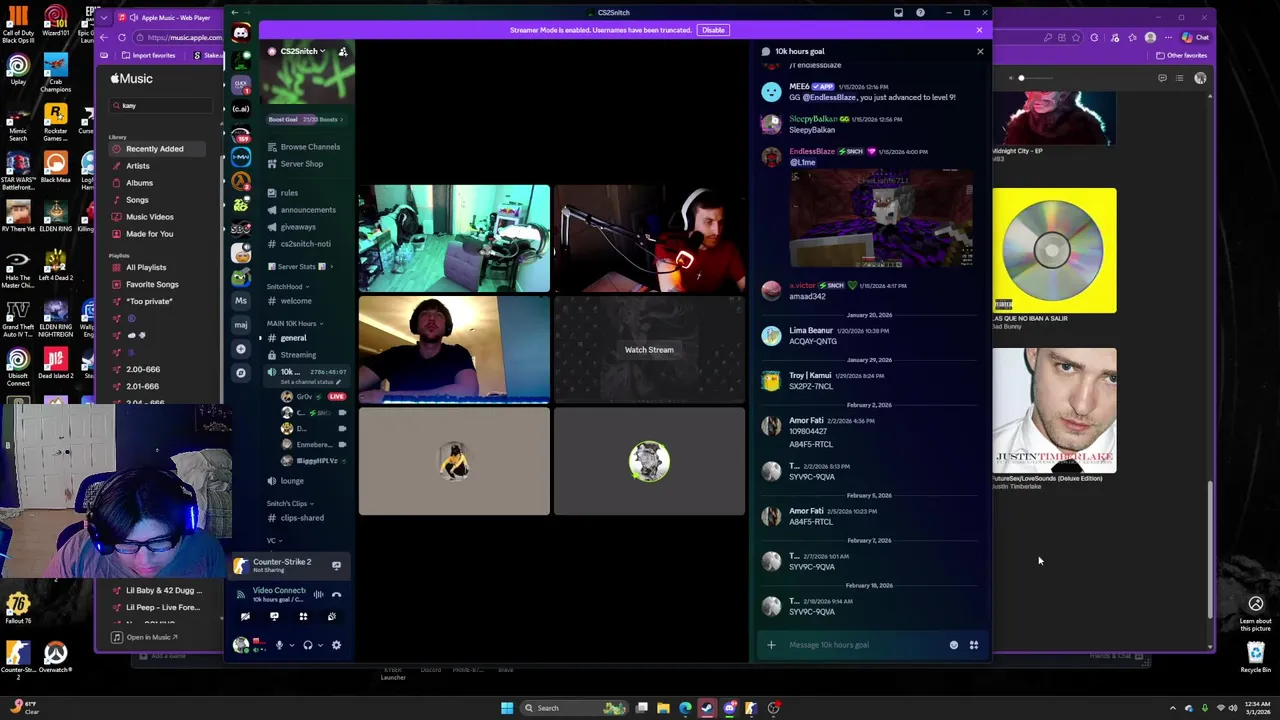Collapse the MAIN 10K Hours category
Screen dimensions: 1280x720
coord(295,323)
